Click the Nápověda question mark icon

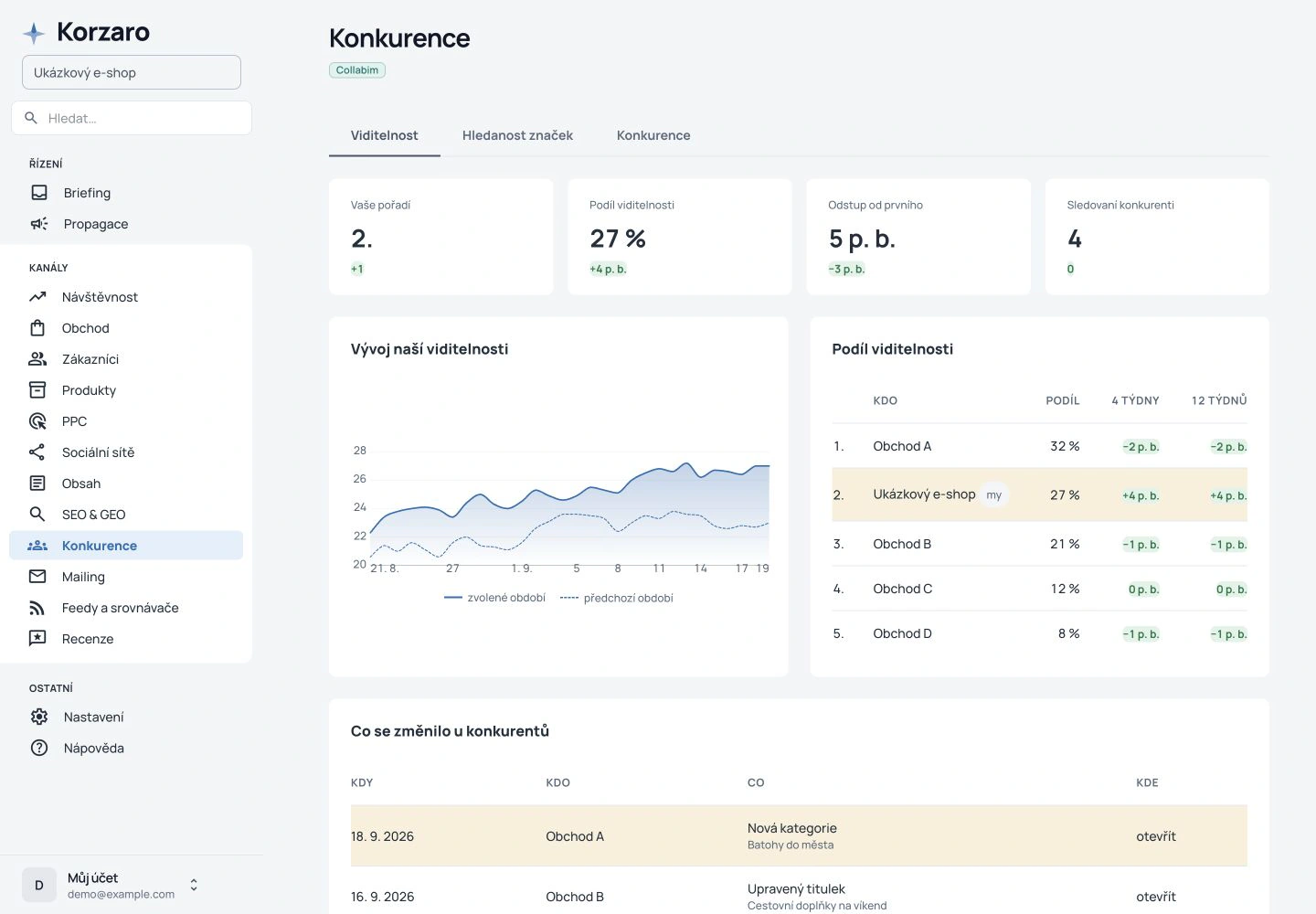(39, 749)
